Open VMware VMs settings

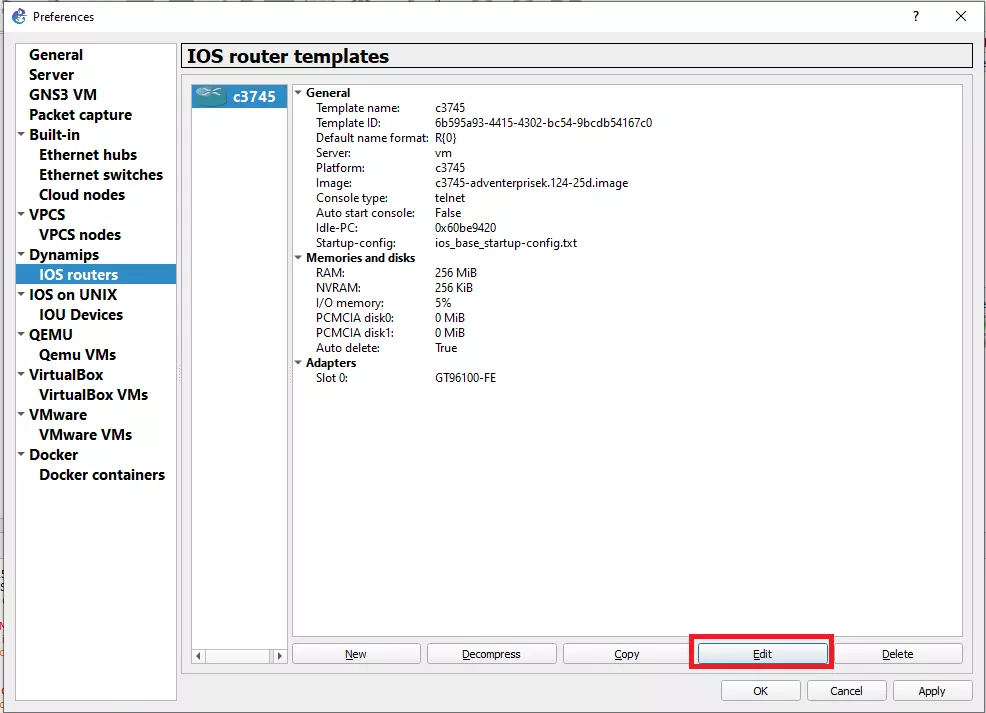[86, 435]
